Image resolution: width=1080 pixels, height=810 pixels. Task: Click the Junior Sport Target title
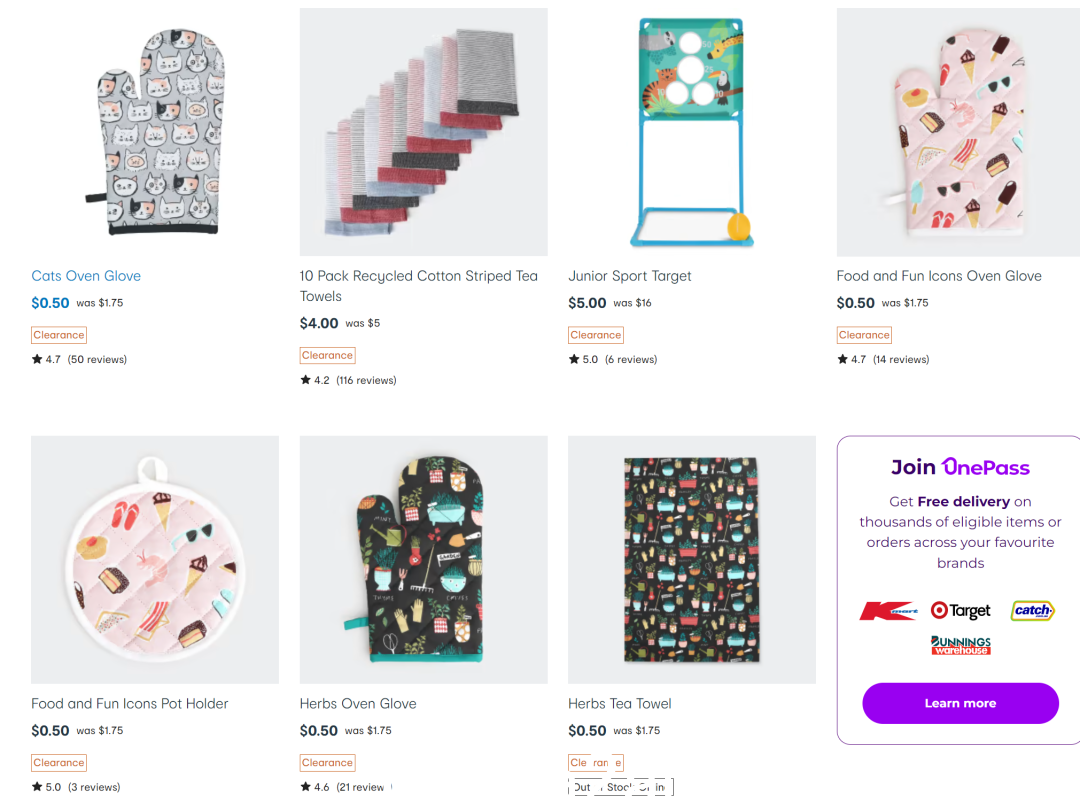pos(630,276)
